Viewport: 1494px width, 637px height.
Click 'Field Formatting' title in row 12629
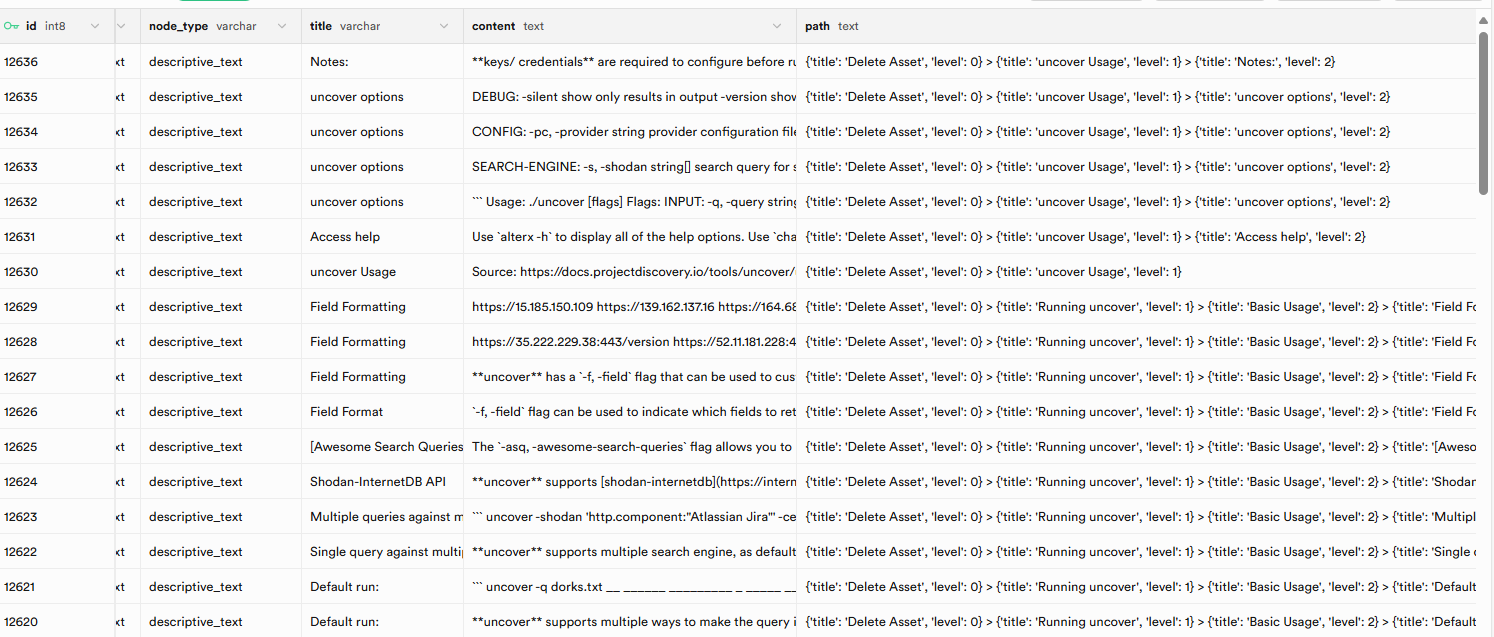click(383, 307)
